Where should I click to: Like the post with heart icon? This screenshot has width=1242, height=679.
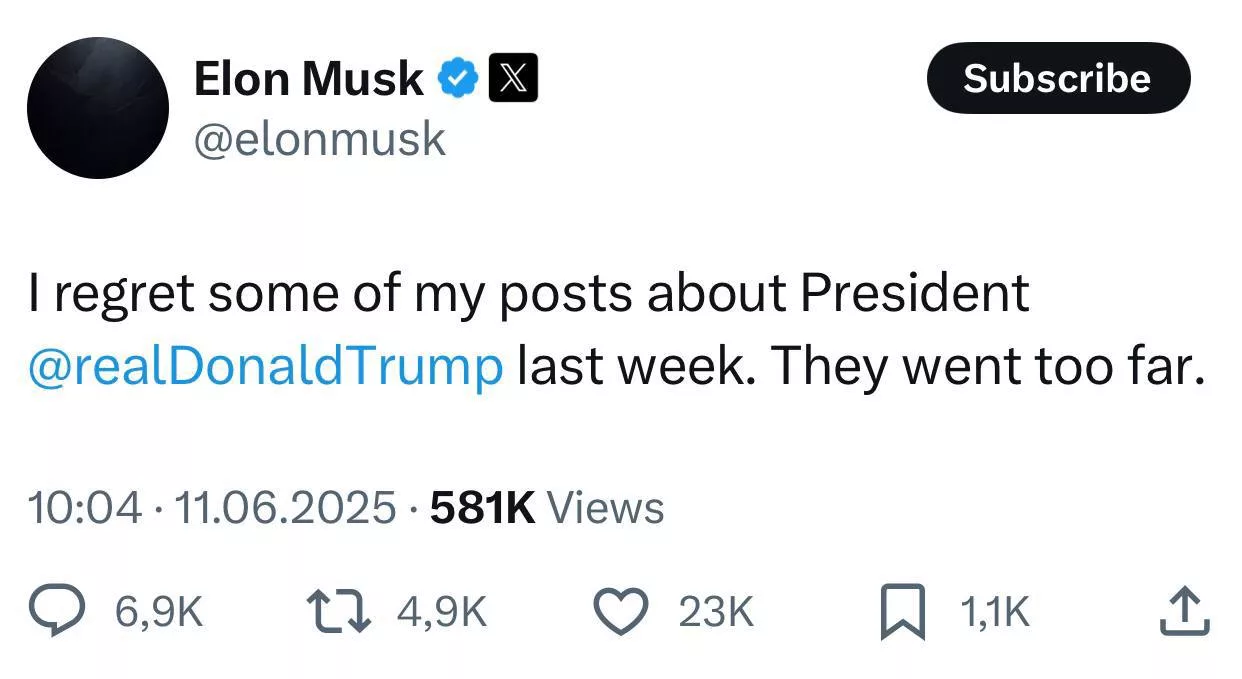coord(622,611)
